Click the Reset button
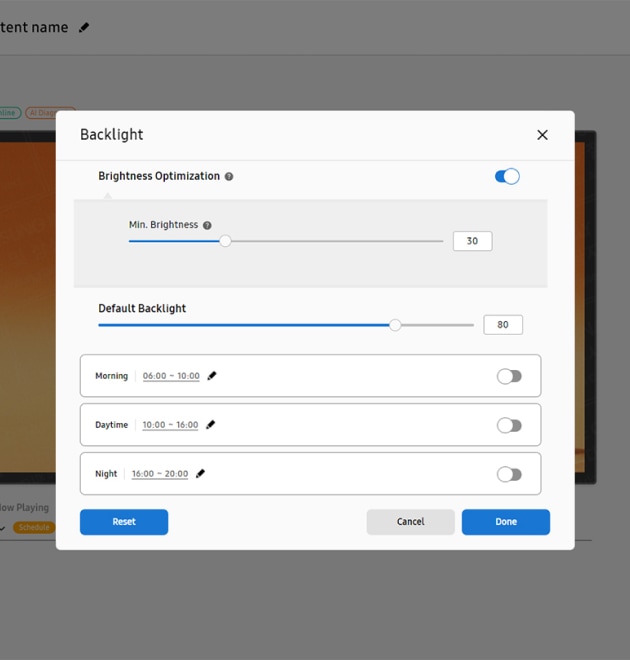This screenshot has height=660, width=630. click(x=124, y=522)
